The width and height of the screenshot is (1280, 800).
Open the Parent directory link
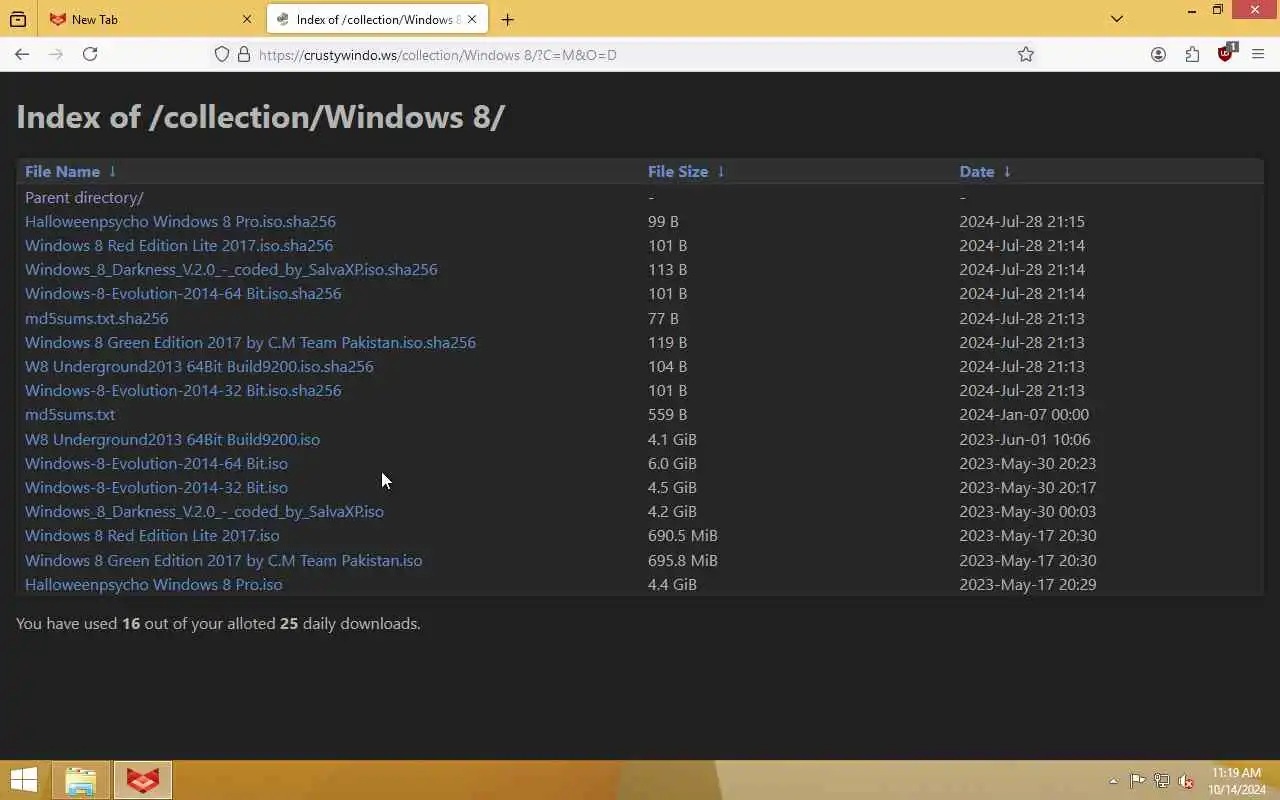[84, 197]
